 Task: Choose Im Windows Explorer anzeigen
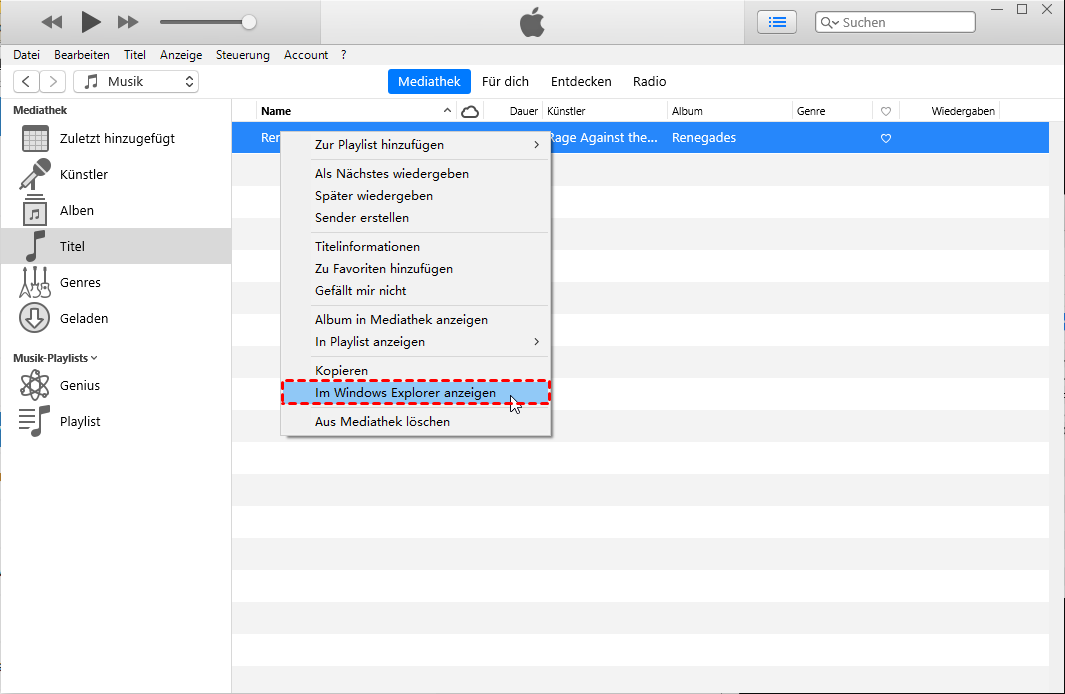coord(406,393)
